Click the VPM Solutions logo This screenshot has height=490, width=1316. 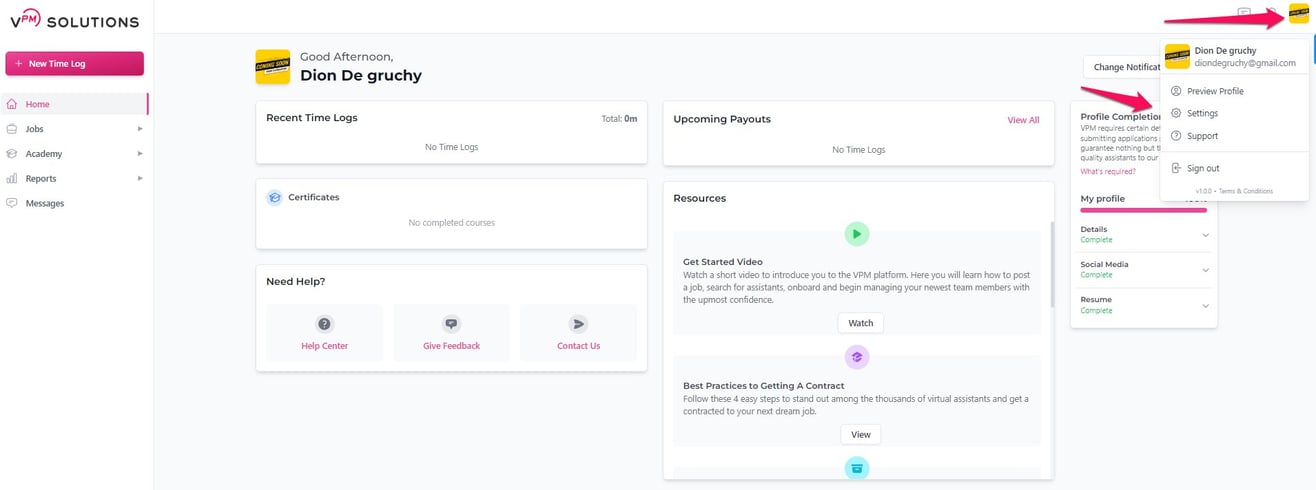point(74,21)
